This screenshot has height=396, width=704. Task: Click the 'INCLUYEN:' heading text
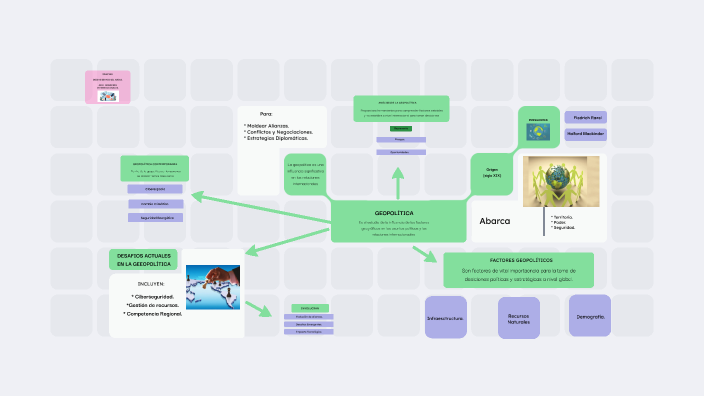point(151,284)
